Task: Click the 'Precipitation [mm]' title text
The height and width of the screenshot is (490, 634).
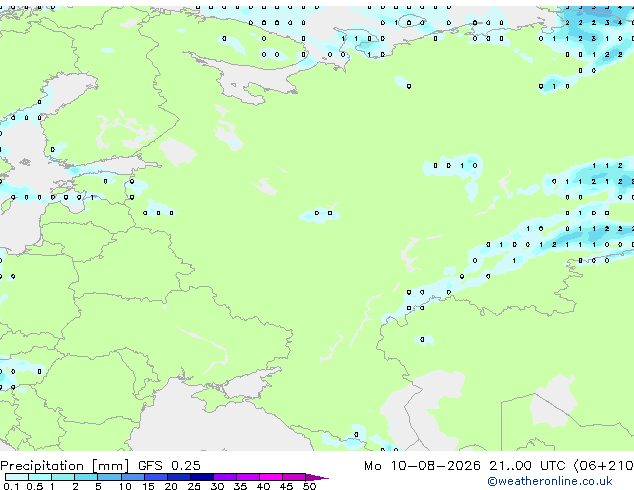Action: tap(65, 466)
